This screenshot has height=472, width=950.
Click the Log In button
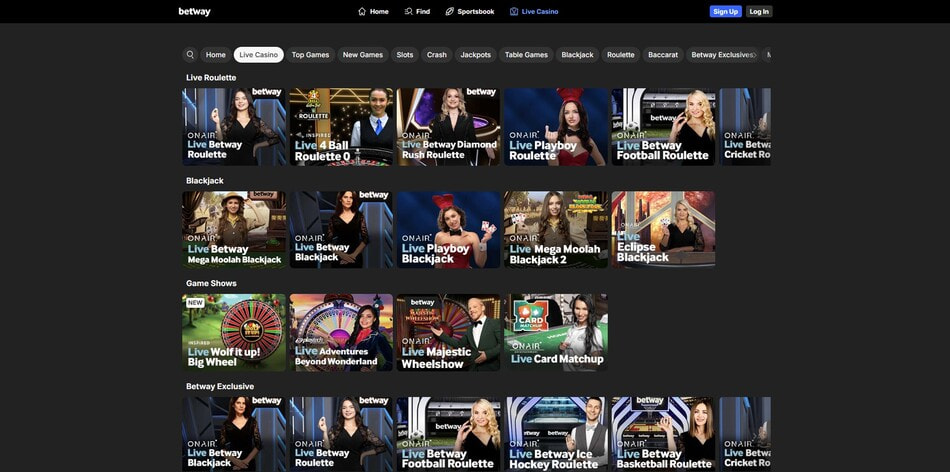coord(759,12)
